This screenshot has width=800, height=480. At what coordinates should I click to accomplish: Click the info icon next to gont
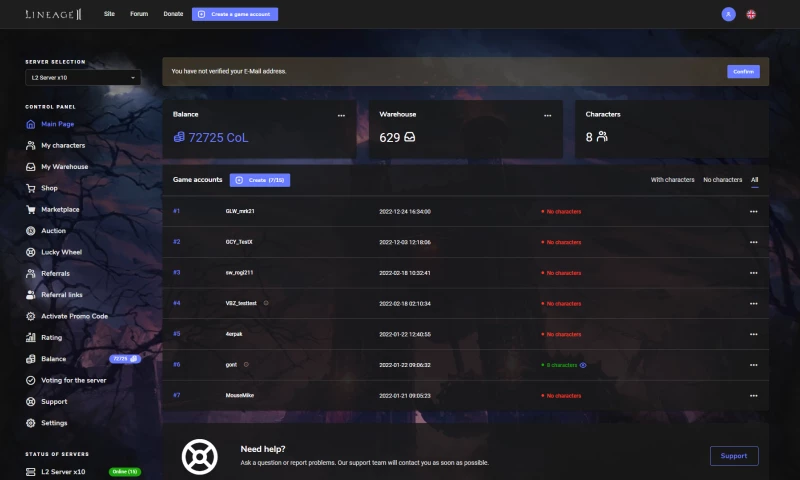(x=246, y=365)
